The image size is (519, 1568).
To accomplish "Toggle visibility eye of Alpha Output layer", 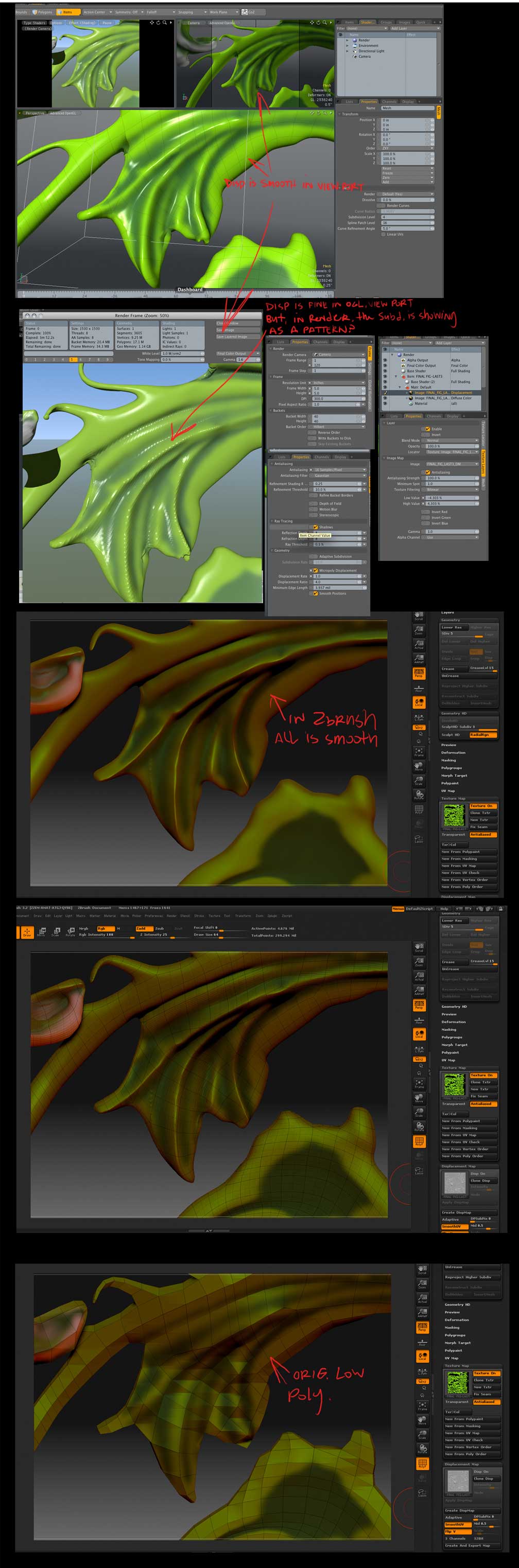I will click(385, 360).
